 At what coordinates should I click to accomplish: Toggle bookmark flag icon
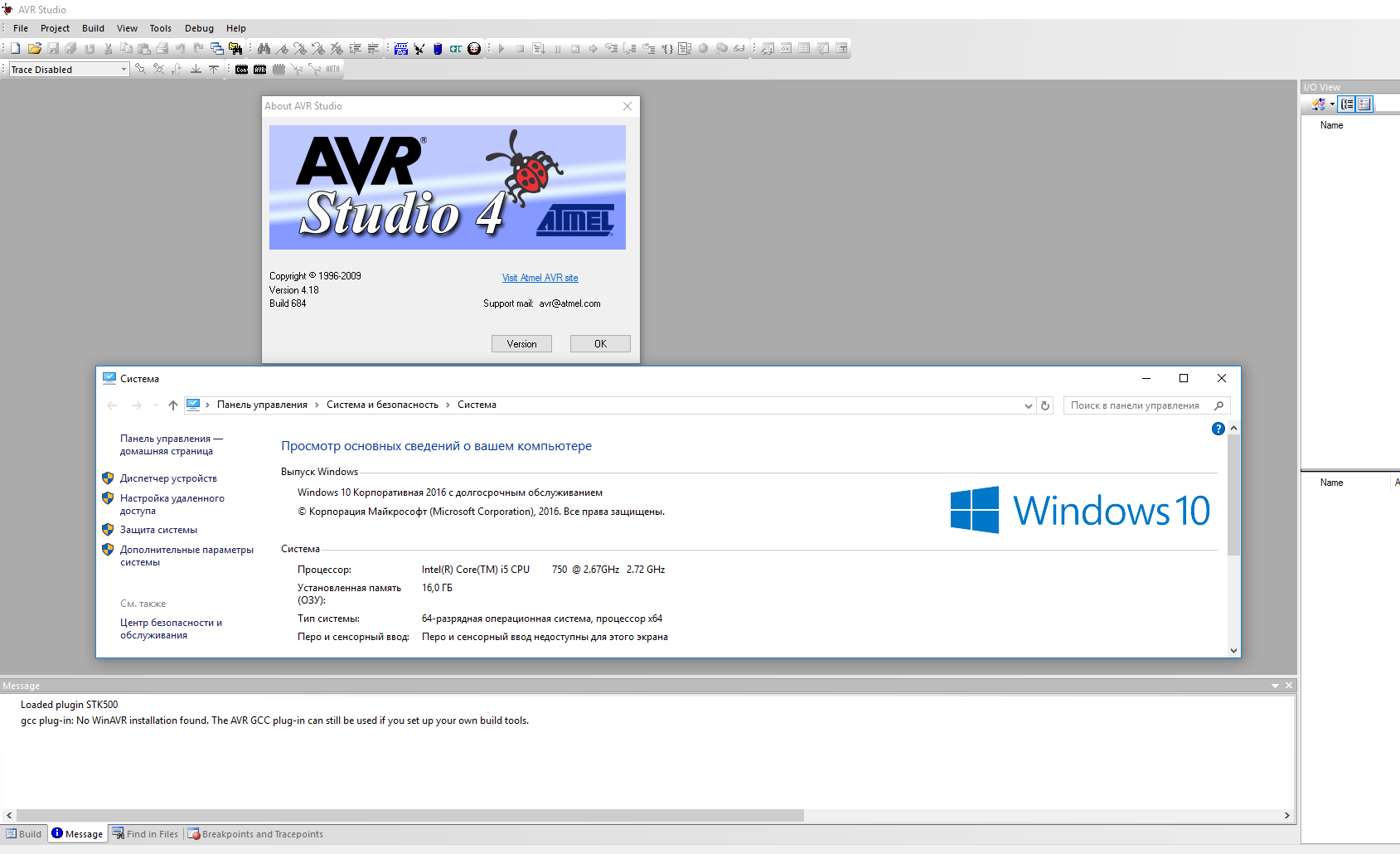(x=282, y=48)
